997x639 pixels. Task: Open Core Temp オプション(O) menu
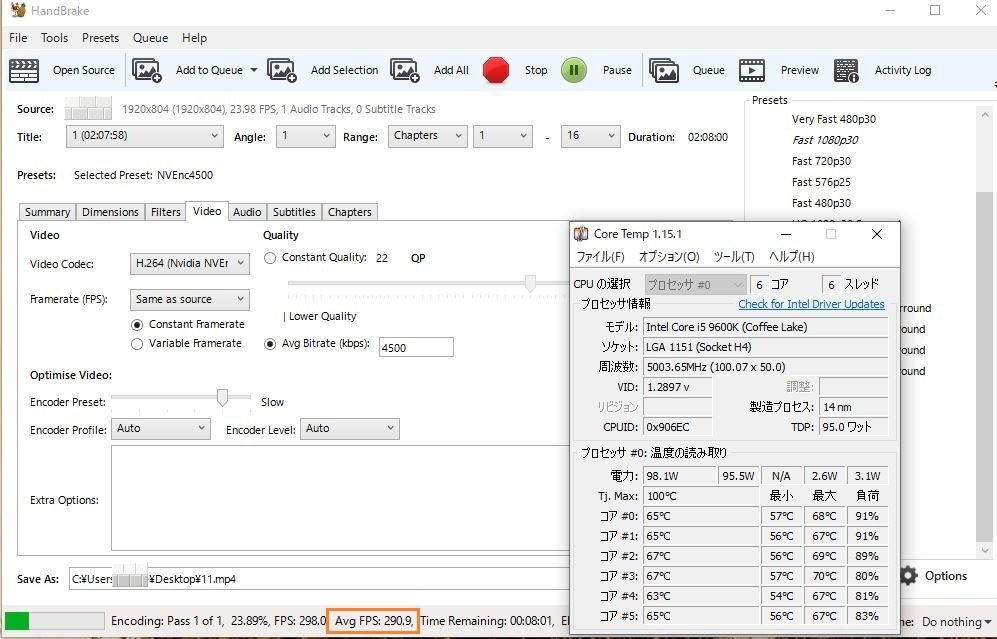point(669,257)
